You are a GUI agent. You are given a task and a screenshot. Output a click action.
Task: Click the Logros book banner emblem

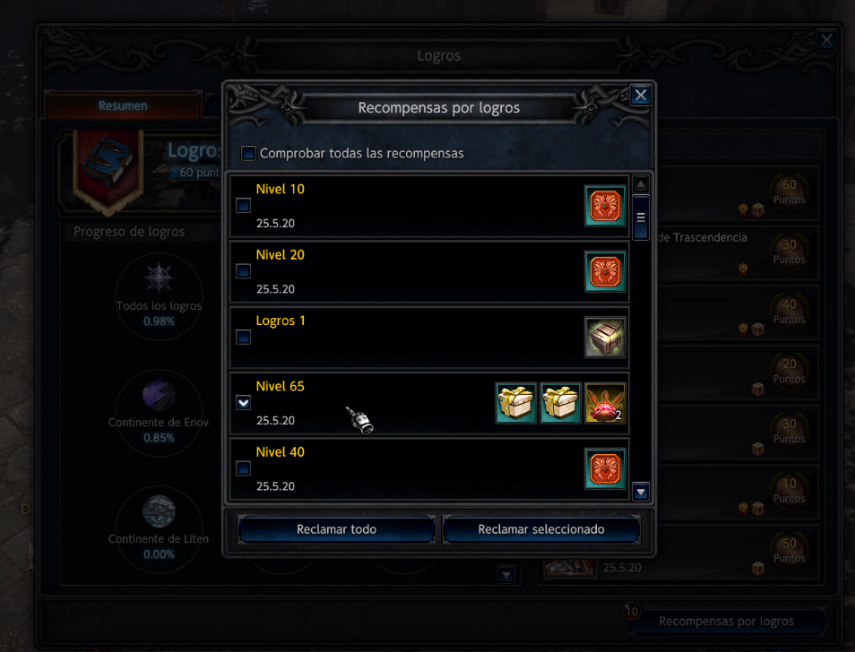[x=108, y=168]
